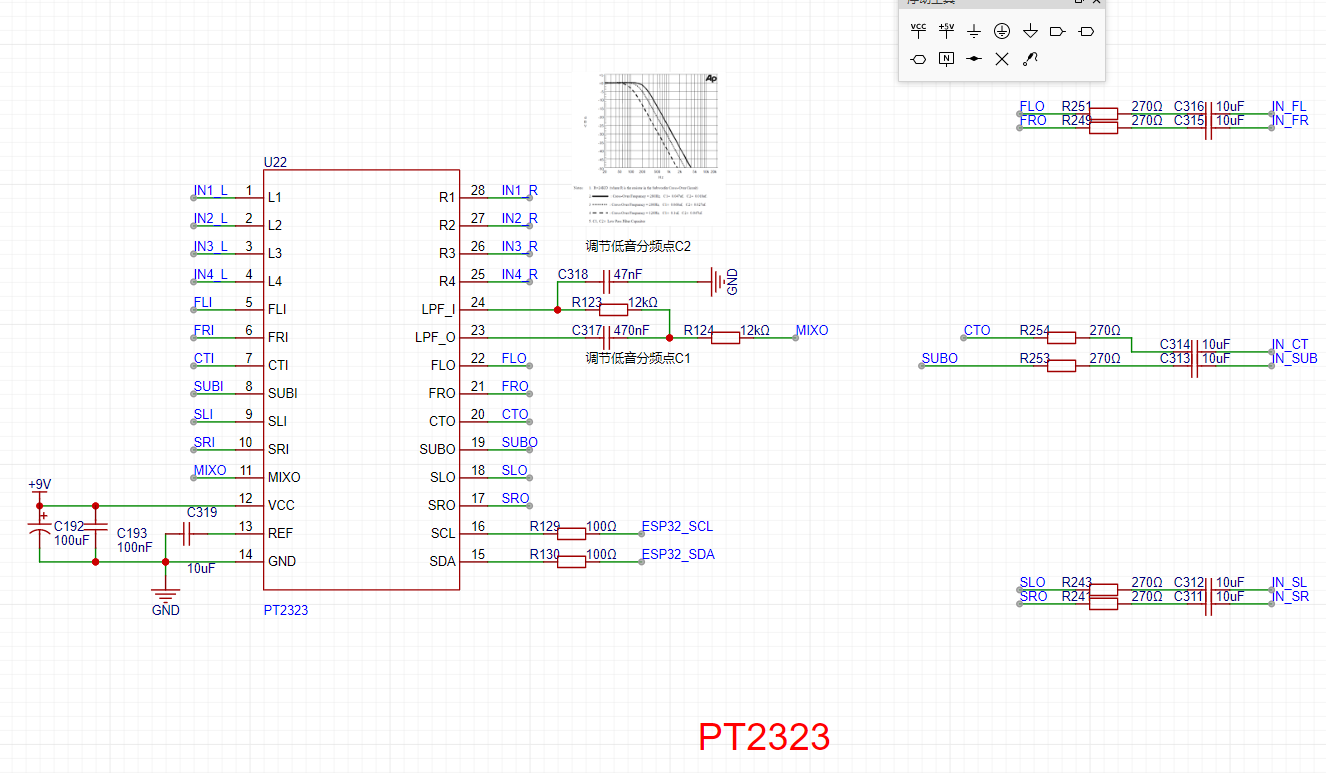Select the IN2_L net label
This screenshot has width=1326, height=773.
coord(210,218)
